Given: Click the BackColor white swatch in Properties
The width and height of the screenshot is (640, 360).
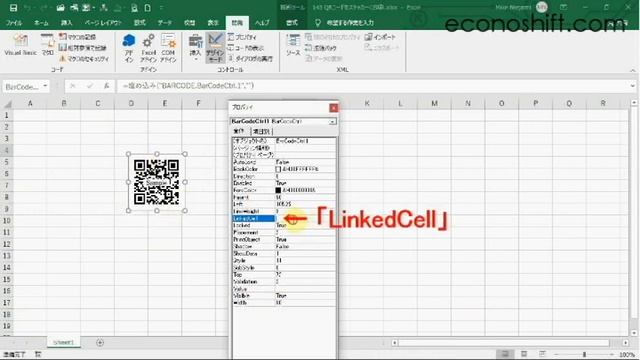Looking at the screenshot, I should (x=278, y=169).
